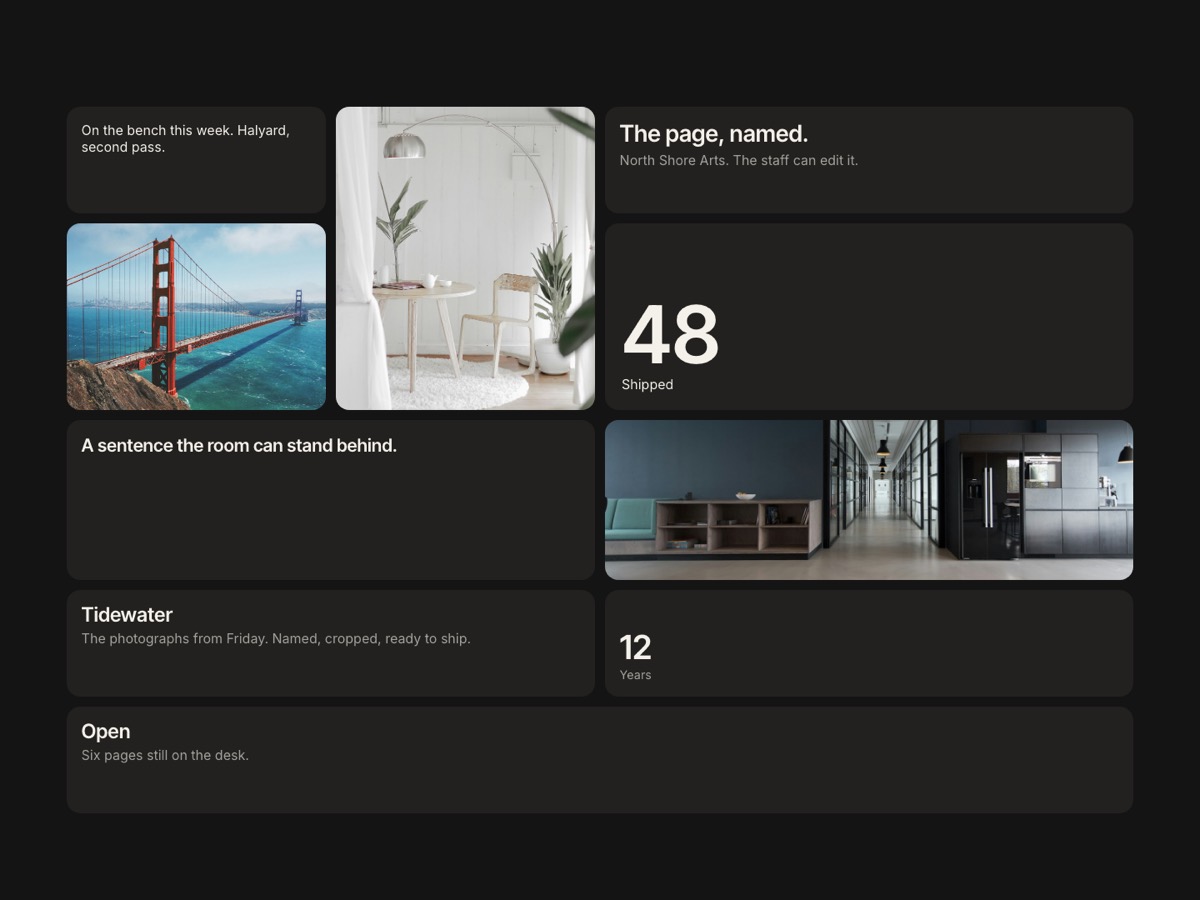Click 'The photographs from Friday' description
This screenshot has height=900, width=1200.
276,639
